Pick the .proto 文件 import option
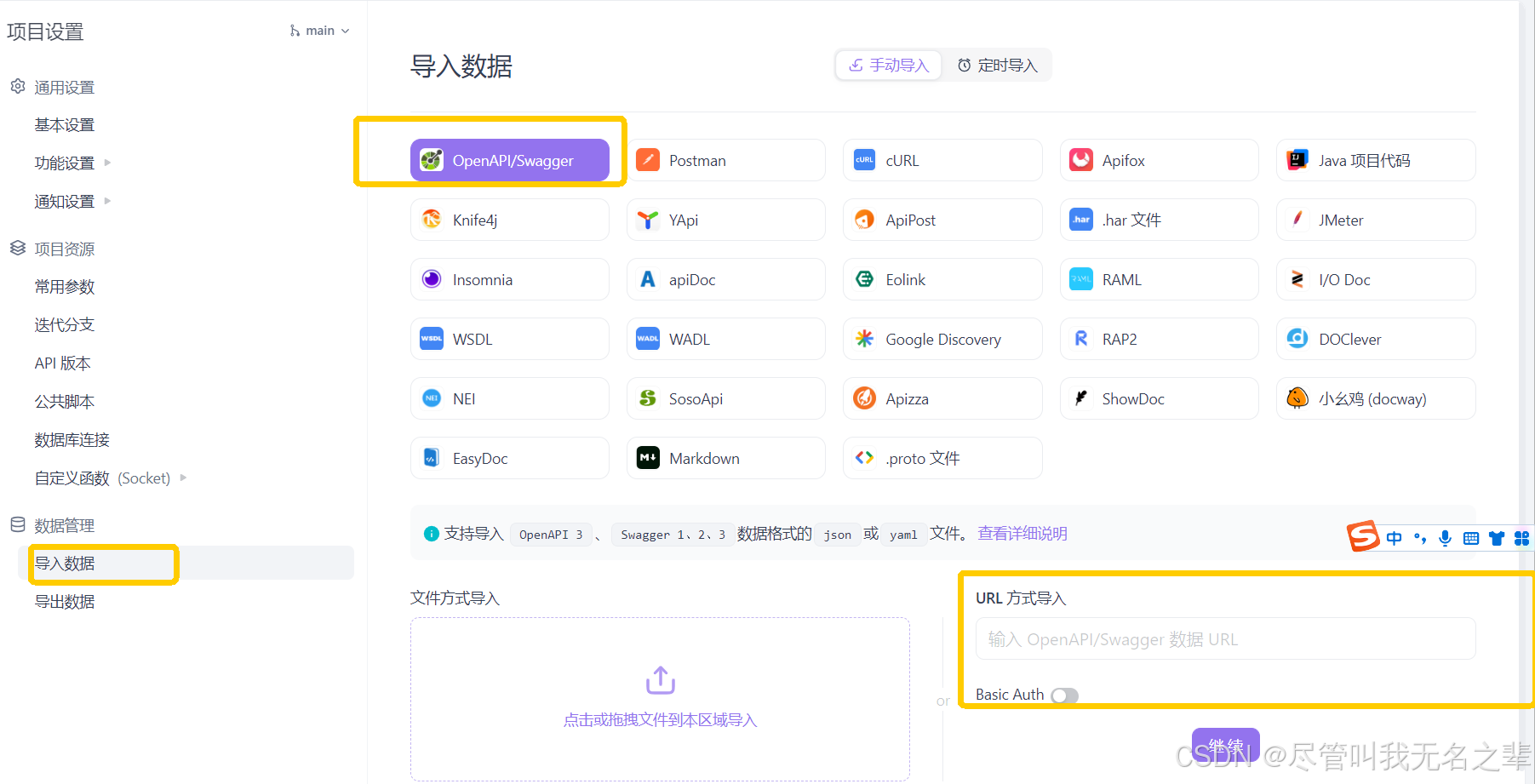 tap(942, 458)
